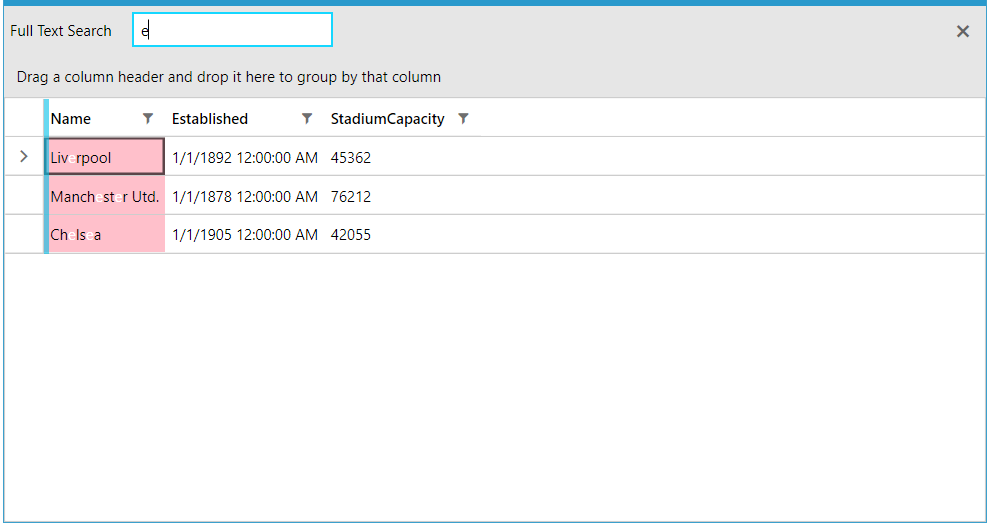Select the 1/1/1892 12:00:00 AM cell
This screenshot has width=991, height=527.
tap(245, 157)
